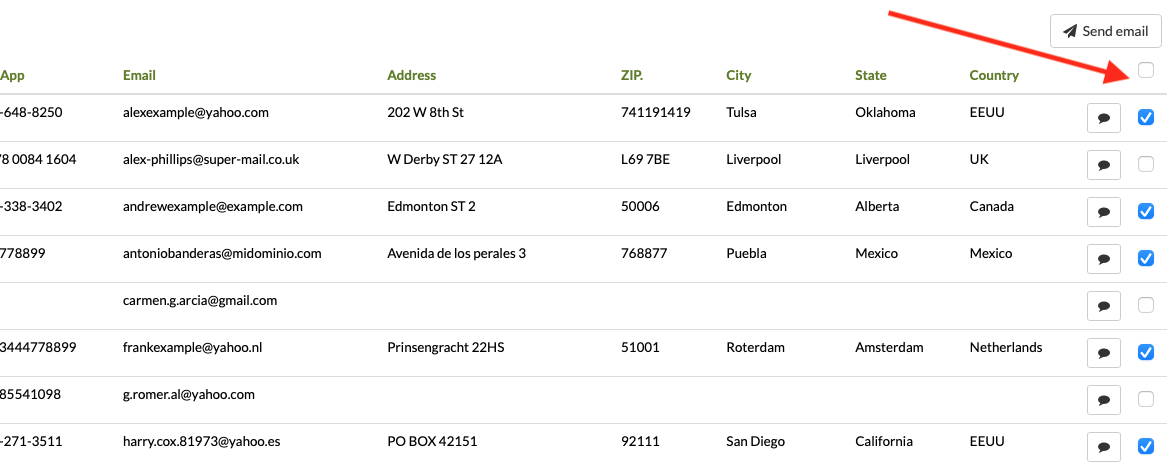Check the Liverpool row checkbox
The width and height of the screenshot is (1170, 466).
1146,164
